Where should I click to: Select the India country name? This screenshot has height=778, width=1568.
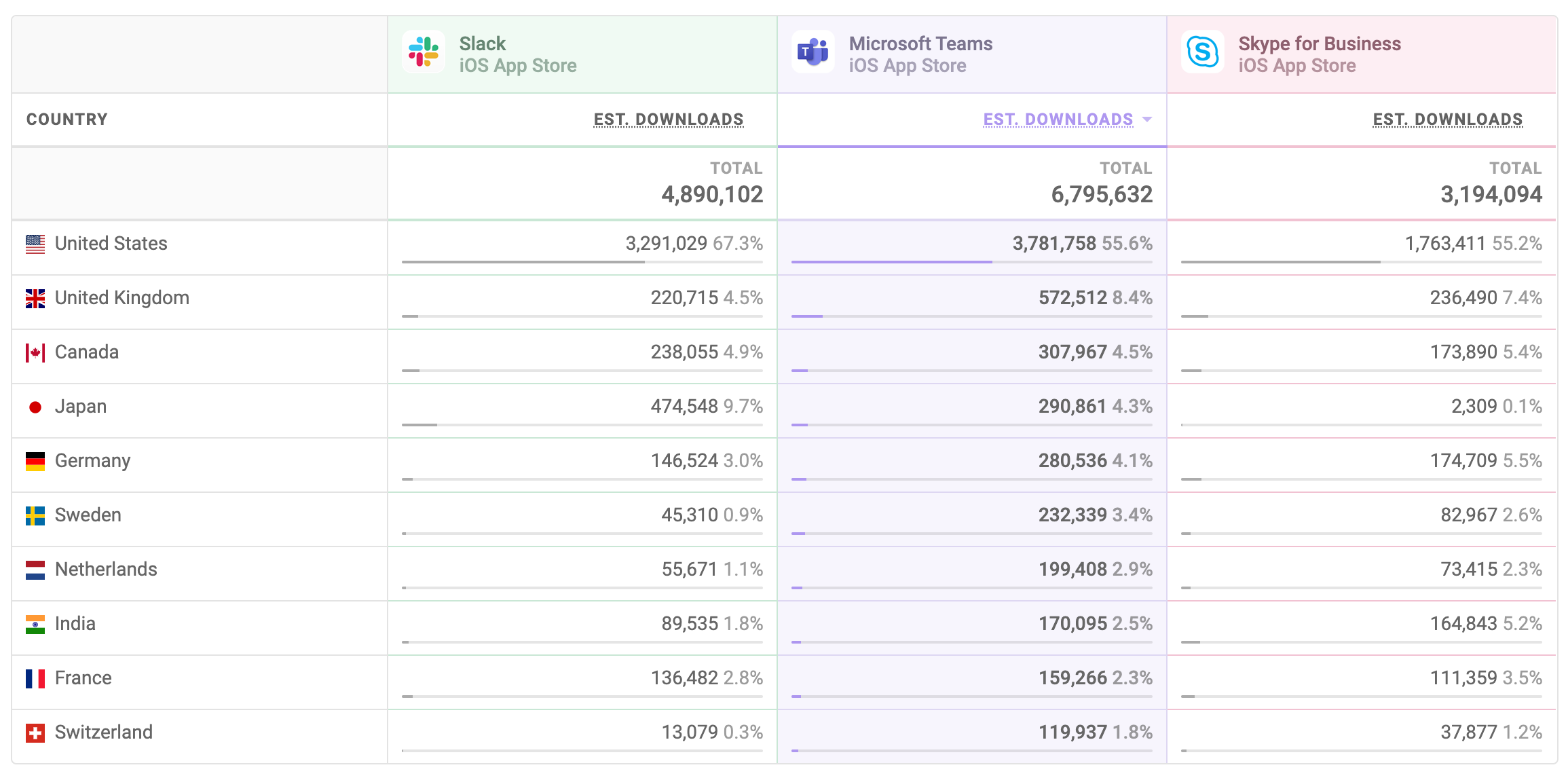(75, 623)
